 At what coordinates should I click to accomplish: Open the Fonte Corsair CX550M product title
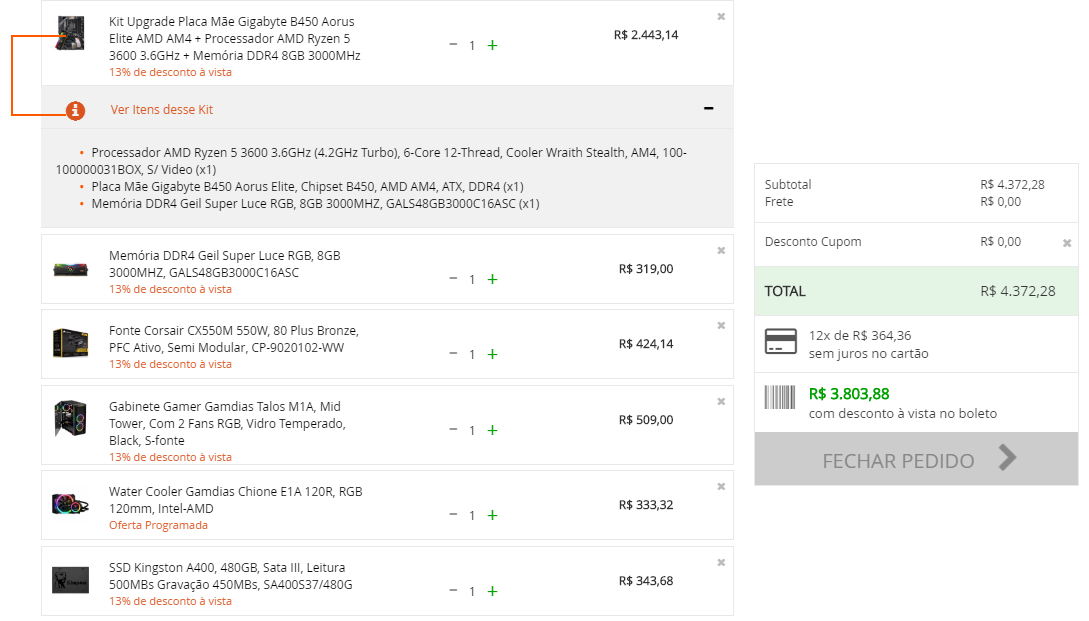point(233,339)
